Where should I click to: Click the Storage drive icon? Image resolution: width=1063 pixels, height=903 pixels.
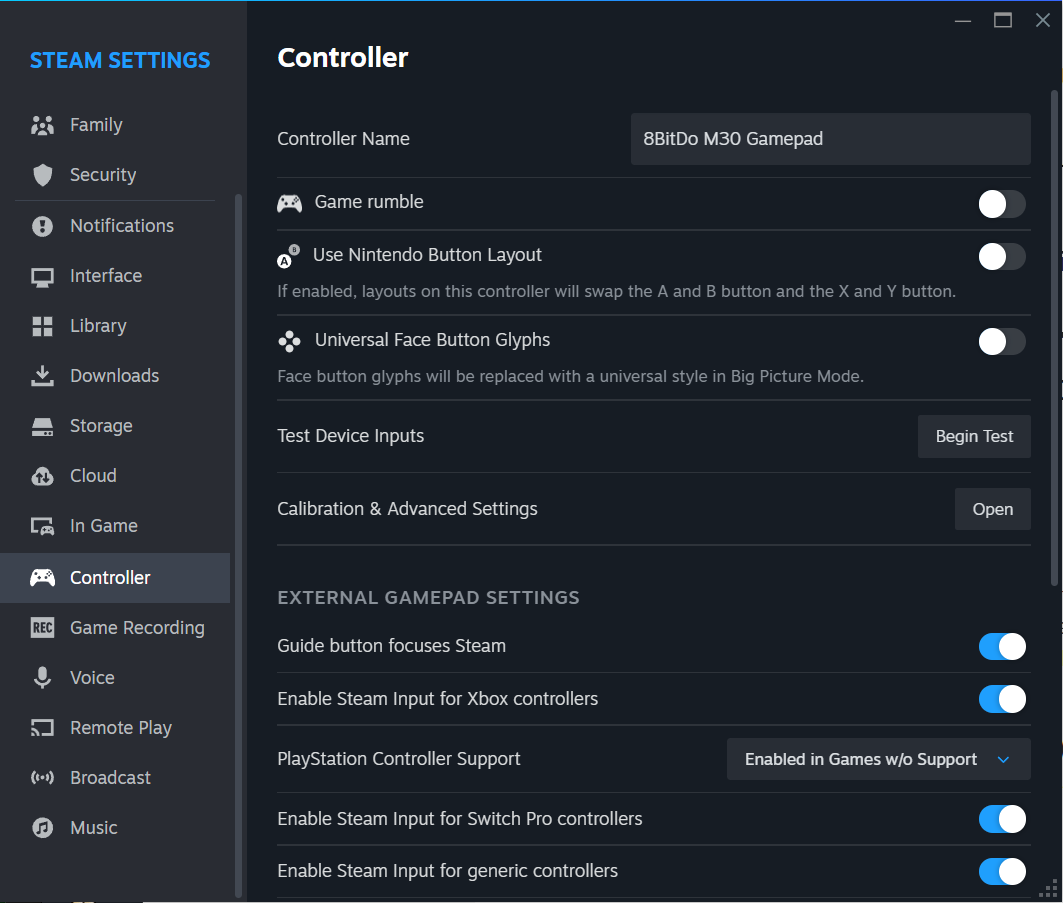coord(42,426)
